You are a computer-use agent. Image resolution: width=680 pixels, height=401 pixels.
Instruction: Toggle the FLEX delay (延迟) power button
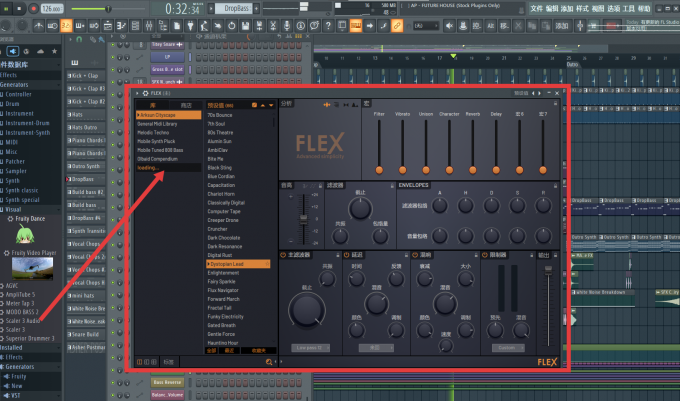tap(347, 255)
